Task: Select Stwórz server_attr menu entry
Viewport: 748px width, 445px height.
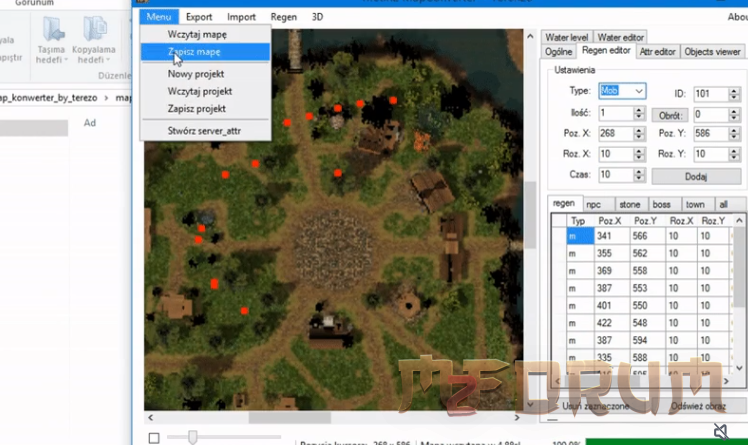Action: [206, 131]
